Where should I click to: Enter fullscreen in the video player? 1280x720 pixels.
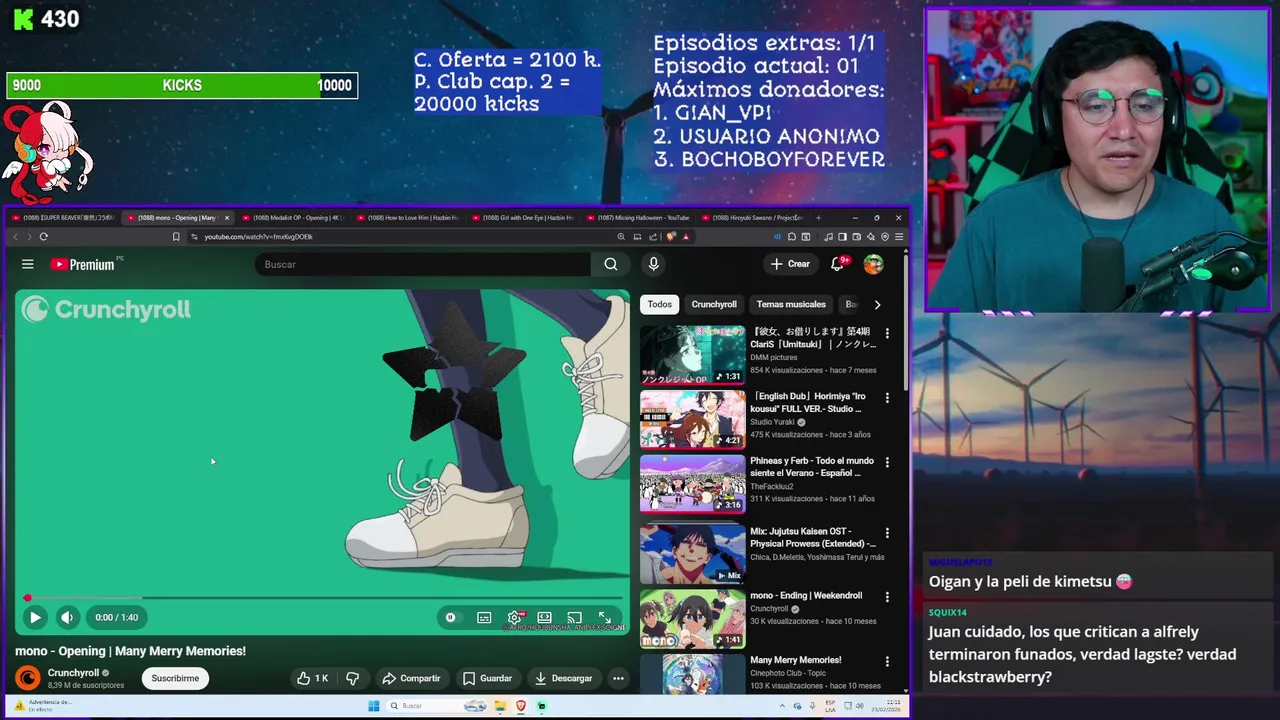point(604,618)
